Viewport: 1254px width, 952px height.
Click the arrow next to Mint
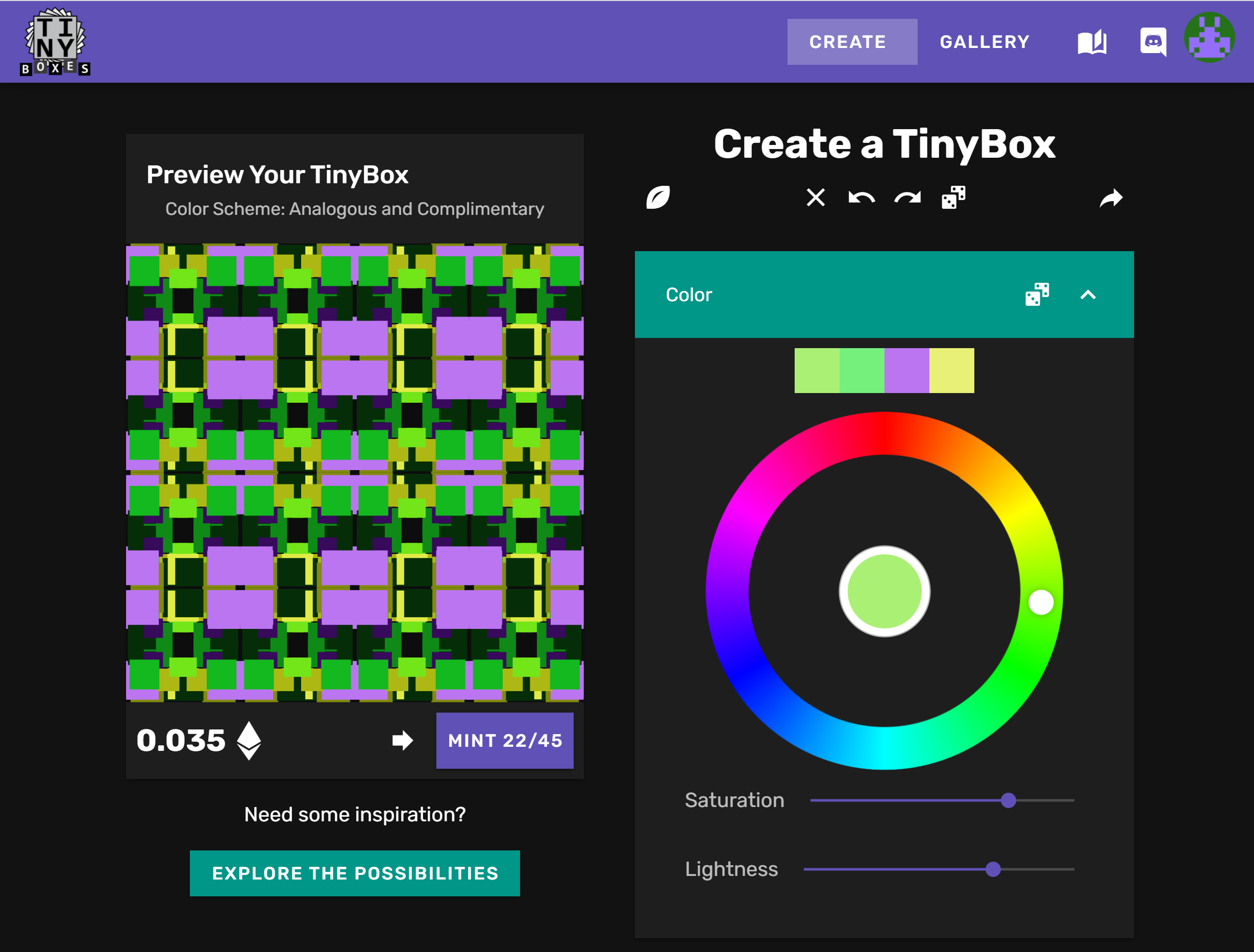pyautogui.click(x=403, y=740)
